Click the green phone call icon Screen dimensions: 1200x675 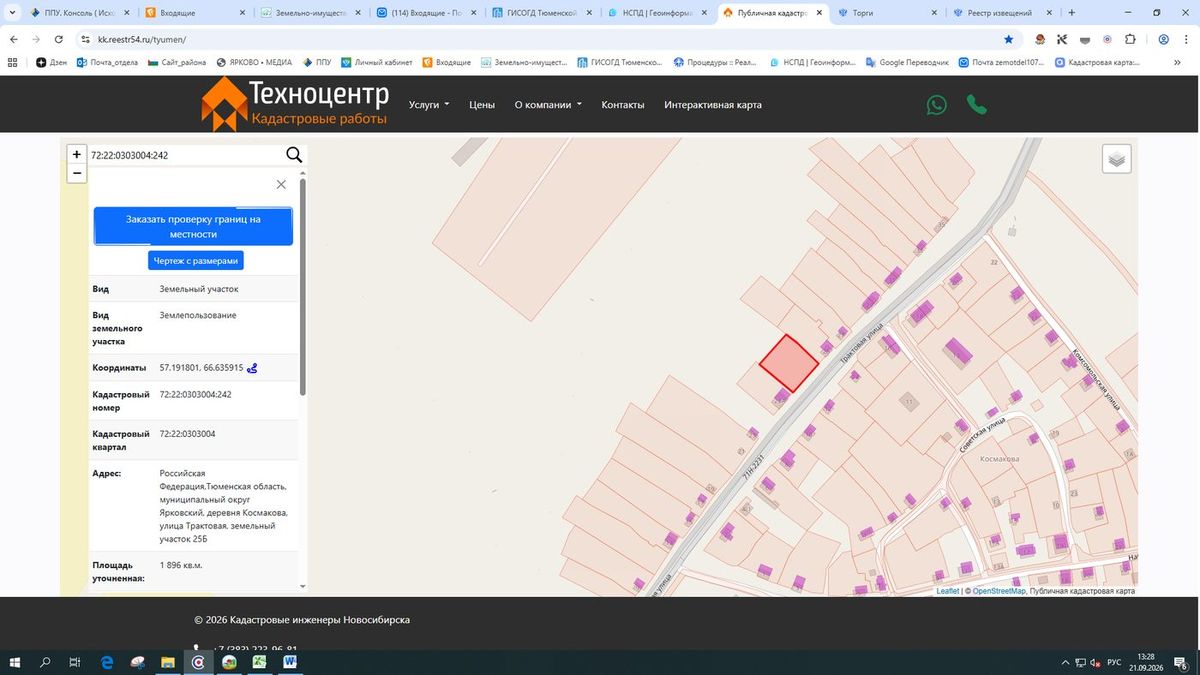click(x=976, y=104)
